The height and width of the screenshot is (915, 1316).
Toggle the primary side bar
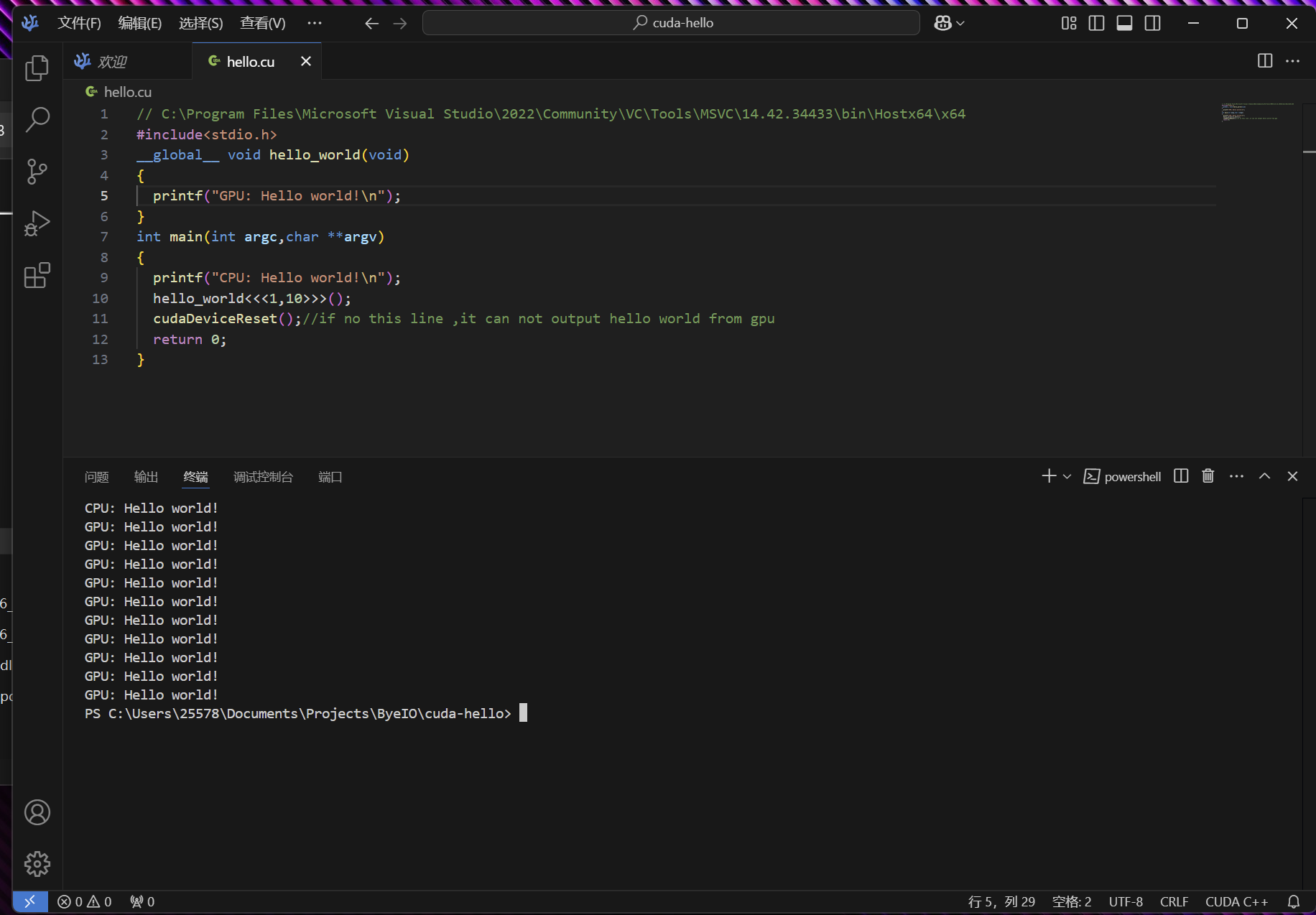[1096, 24]
